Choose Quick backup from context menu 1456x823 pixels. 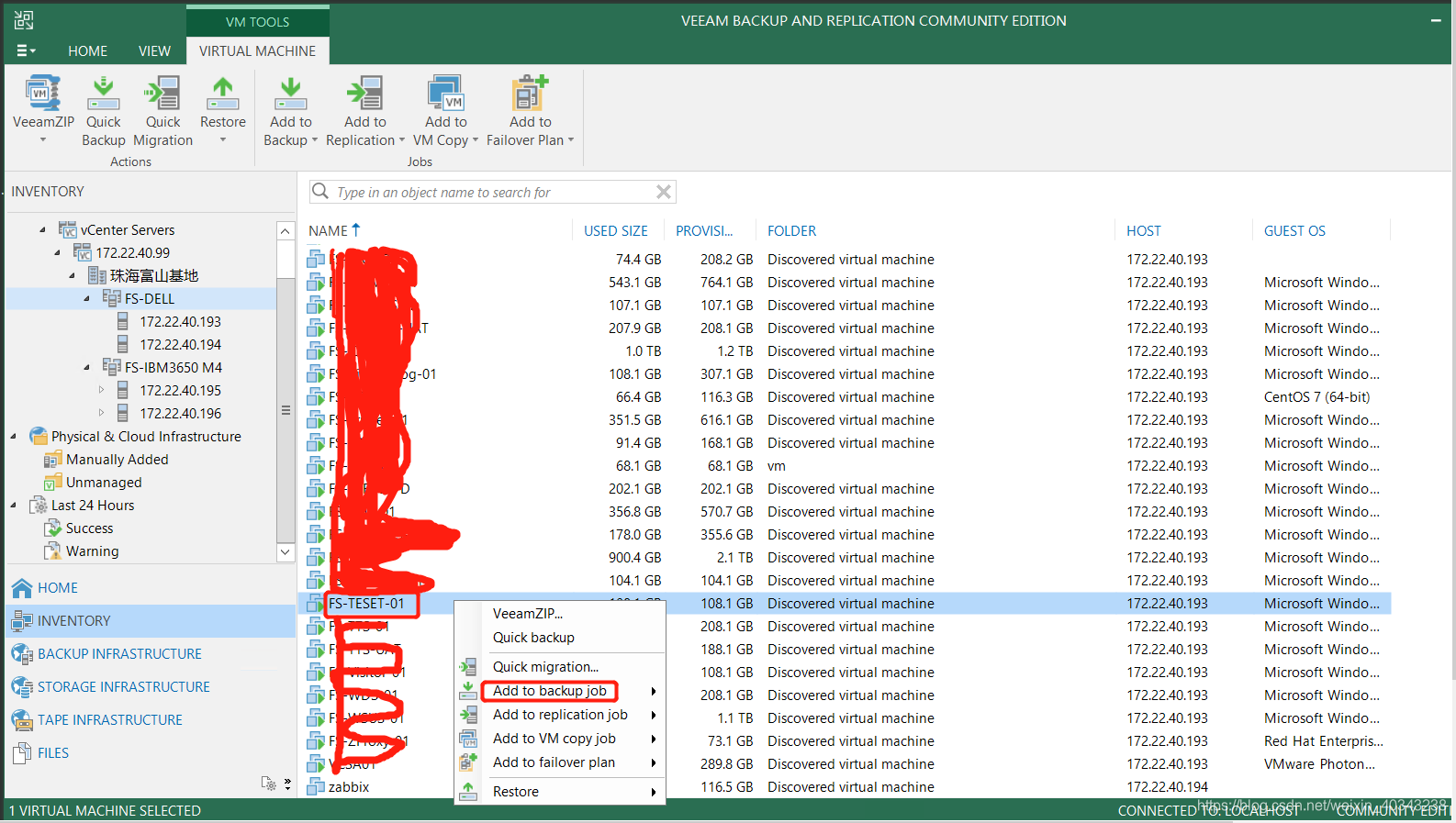[x=533, y=638]
